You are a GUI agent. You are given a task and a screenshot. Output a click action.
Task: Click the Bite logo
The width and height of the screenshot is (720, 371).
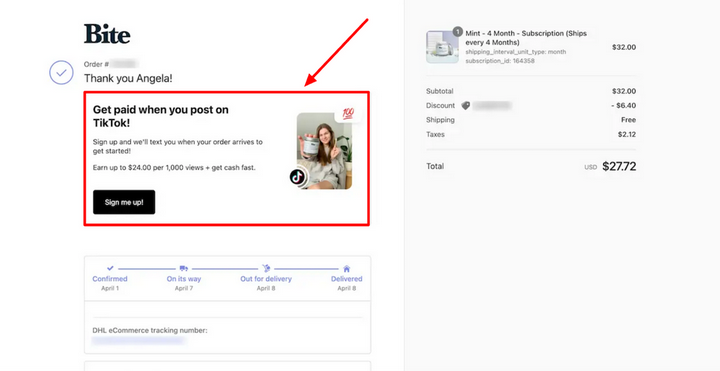107,34
